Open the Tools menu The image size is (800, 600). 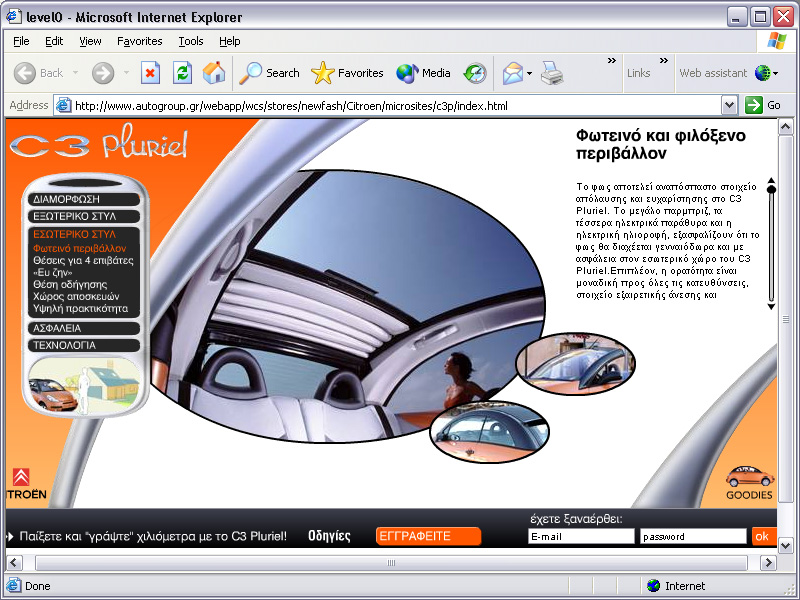(x=191, y=41)
